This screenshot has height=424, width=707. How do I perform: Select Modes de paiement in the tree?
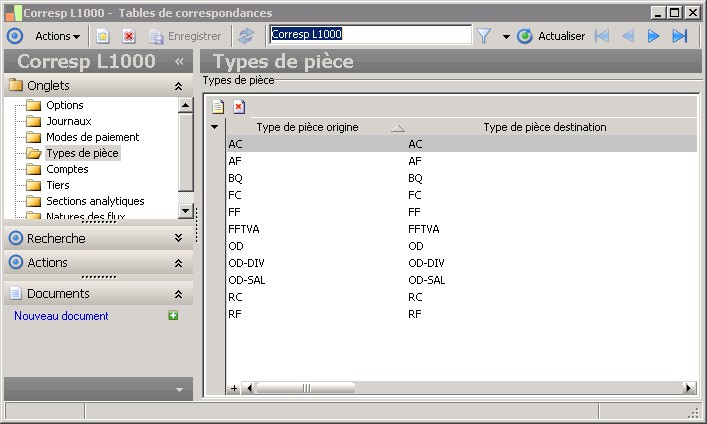click(x=92, y=137)
